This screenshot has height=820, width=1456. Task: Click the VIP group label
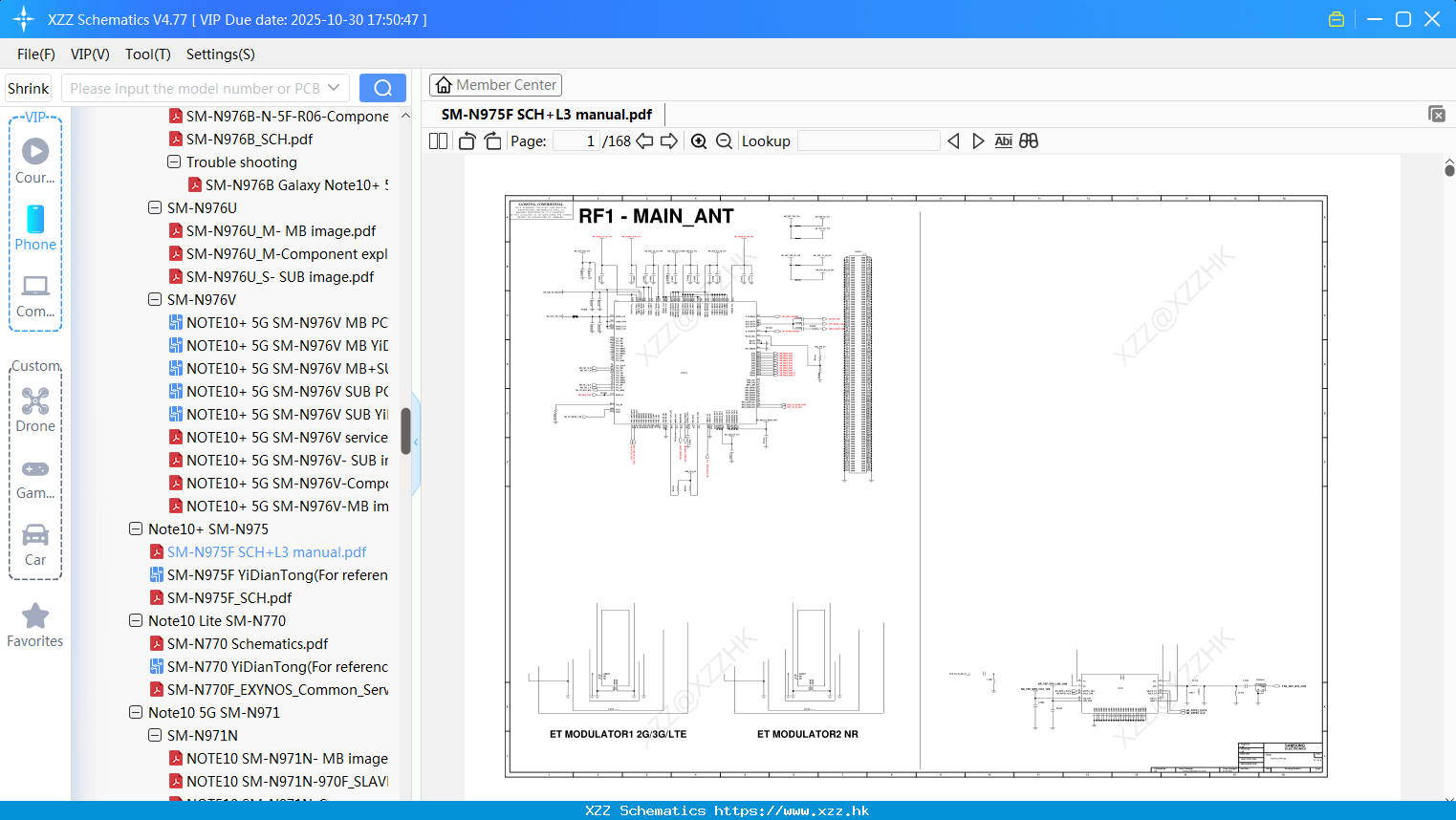pos(35,117)
